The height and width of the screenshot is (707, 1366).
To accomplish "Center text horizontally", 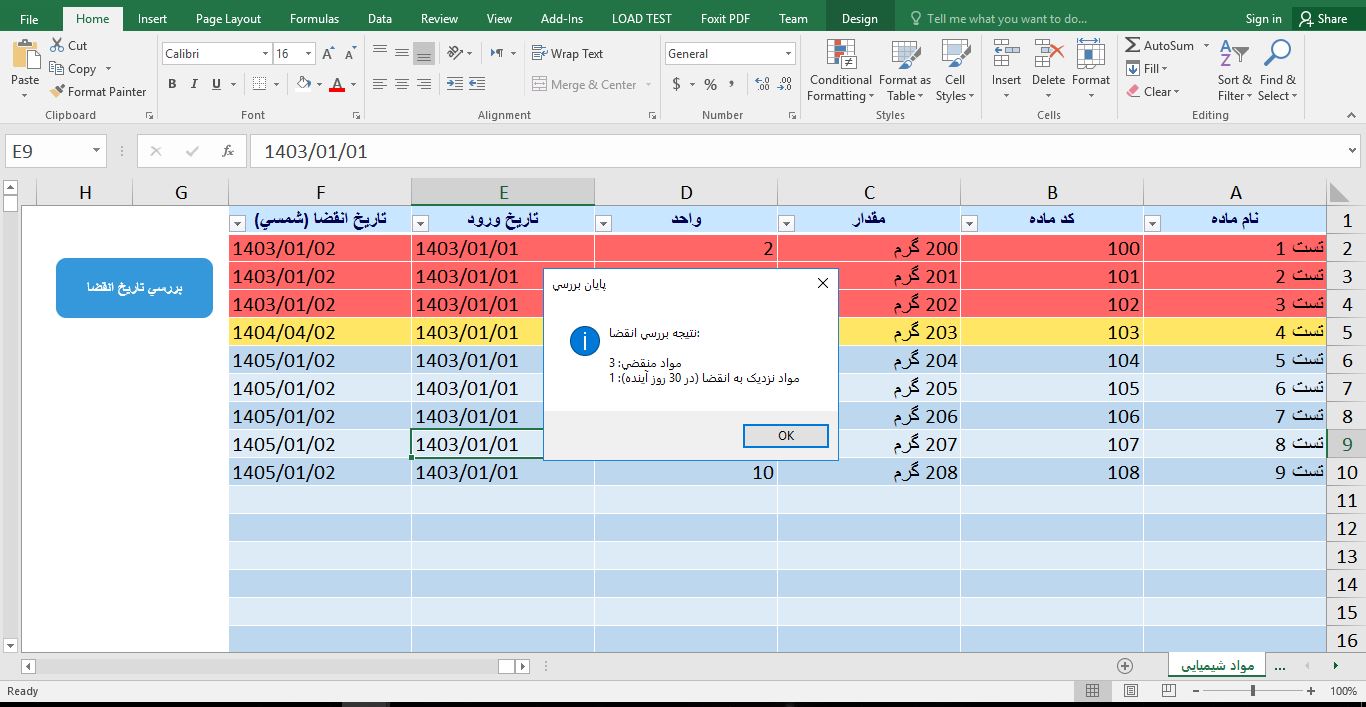I will [402, 84].
